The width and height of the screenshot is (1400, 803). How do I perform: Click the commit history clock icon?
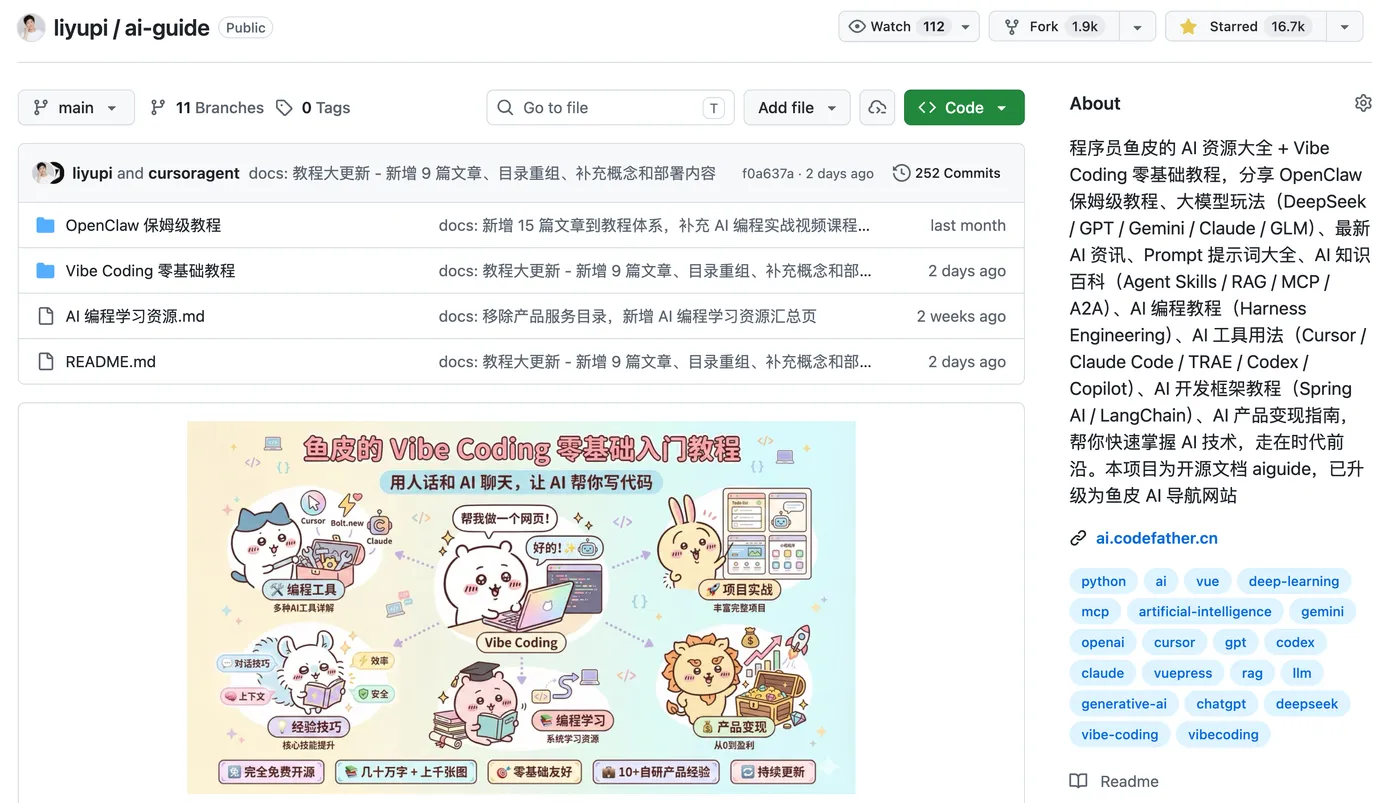coord(901,173)
